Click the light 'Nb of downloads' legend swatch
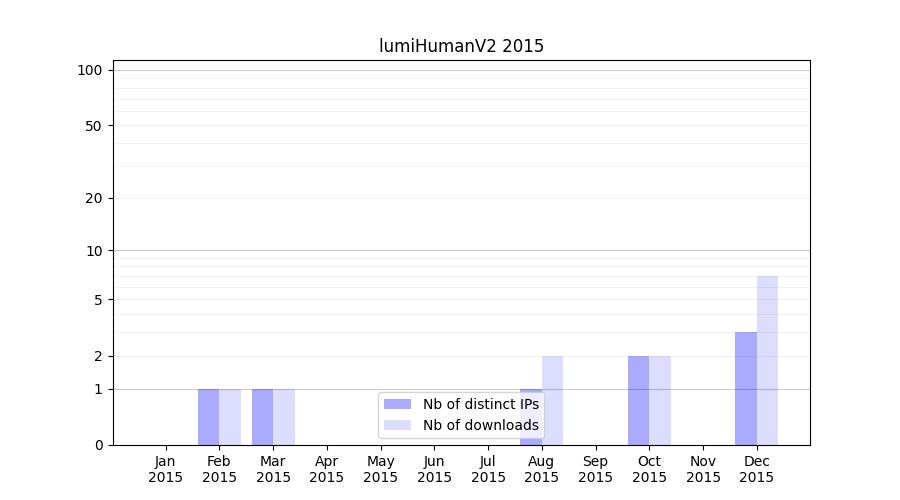This screenshot has height=500, width=900. pos(397,425)
